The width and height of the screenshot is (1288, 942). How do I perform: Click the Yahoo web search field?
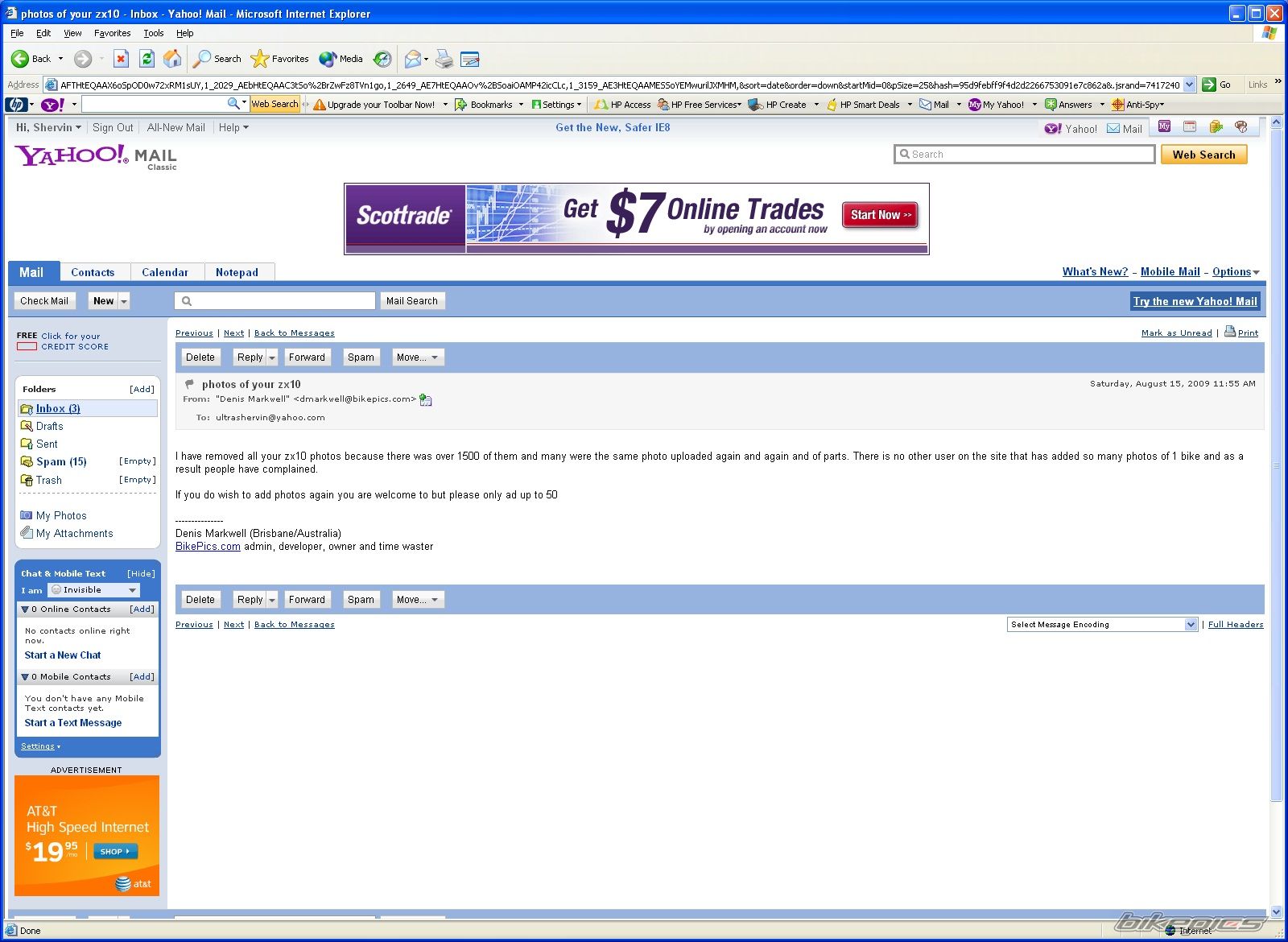coord(1024,155)
